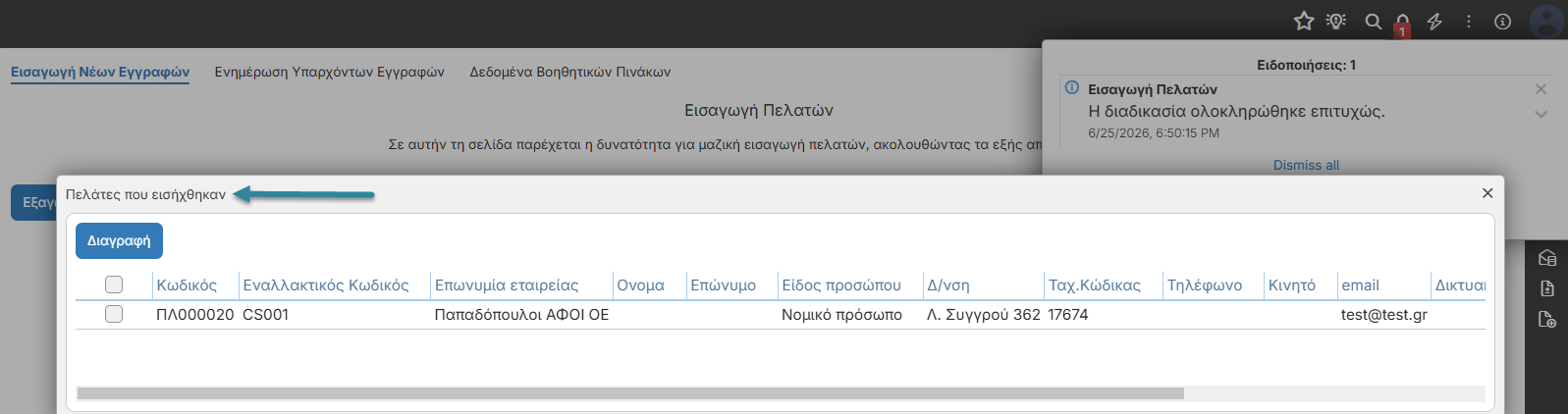This screenshot has width=1568, height=414.
Task: Close the Πελάτες που εισήχθηκαν dialog
Action: [x=1487, y=193]
